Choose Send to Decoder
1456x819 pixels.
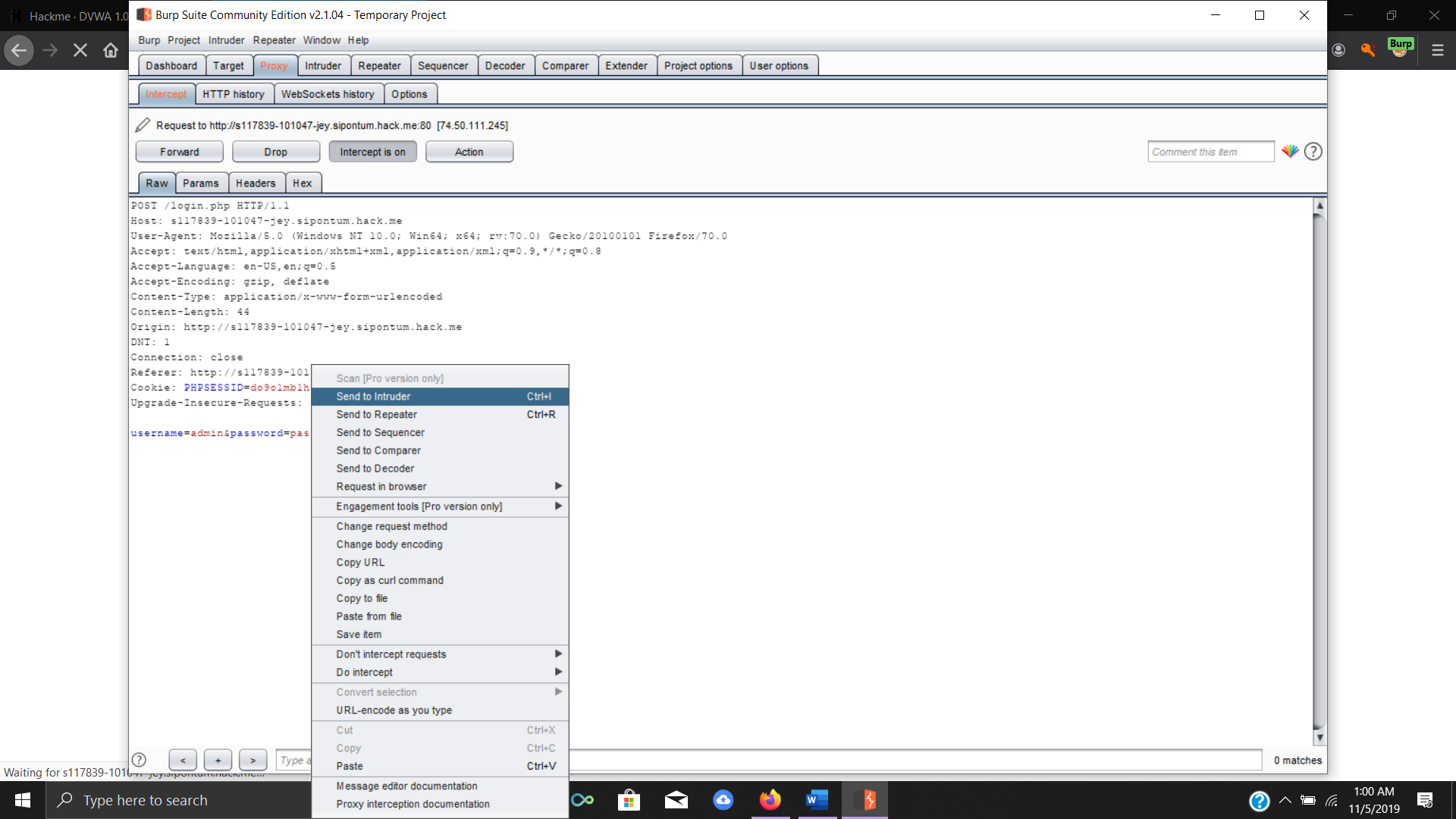click(x=440, y=469)
